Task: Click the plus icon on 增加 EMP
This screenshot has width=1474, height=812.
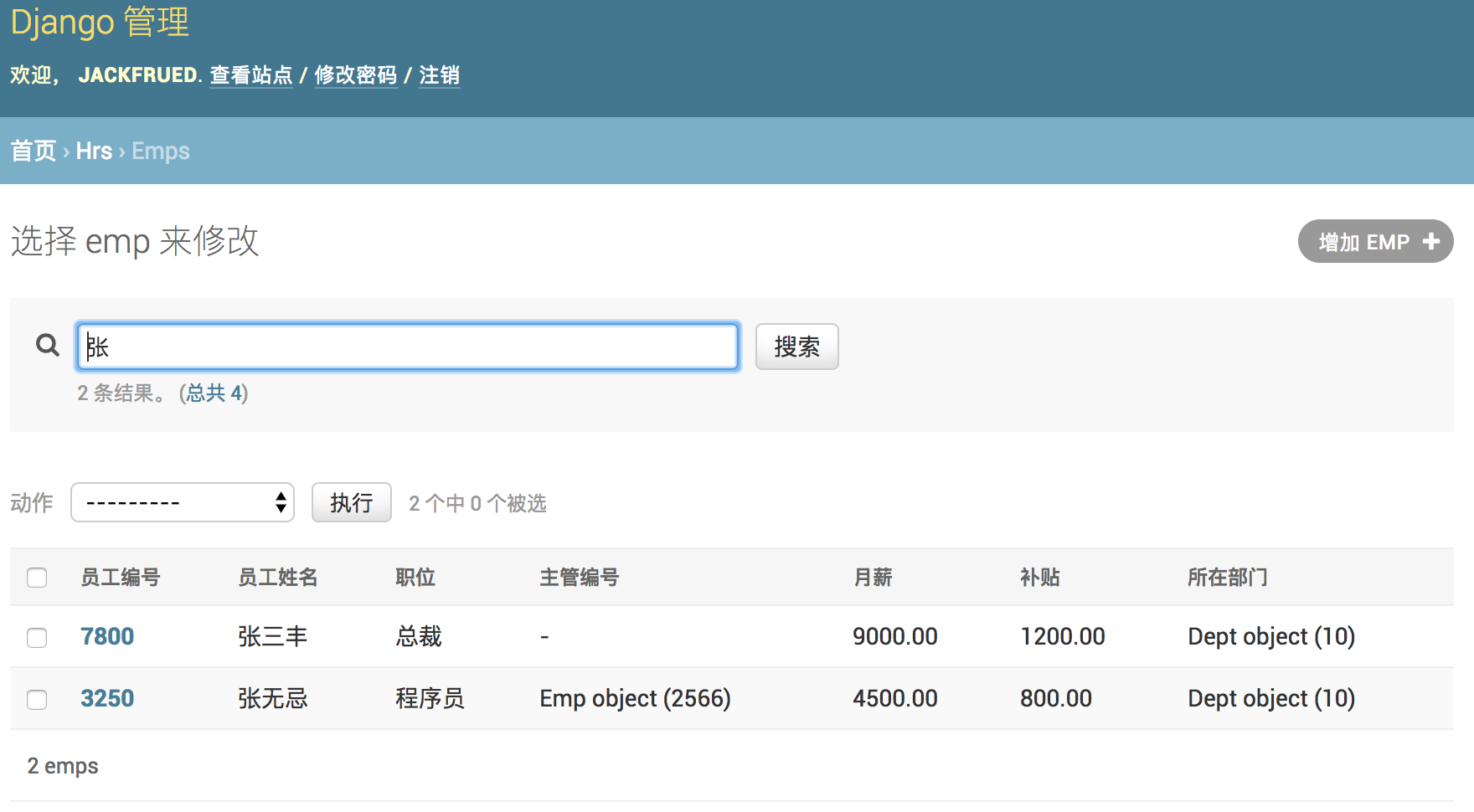Action: (x=1431, y=242)
